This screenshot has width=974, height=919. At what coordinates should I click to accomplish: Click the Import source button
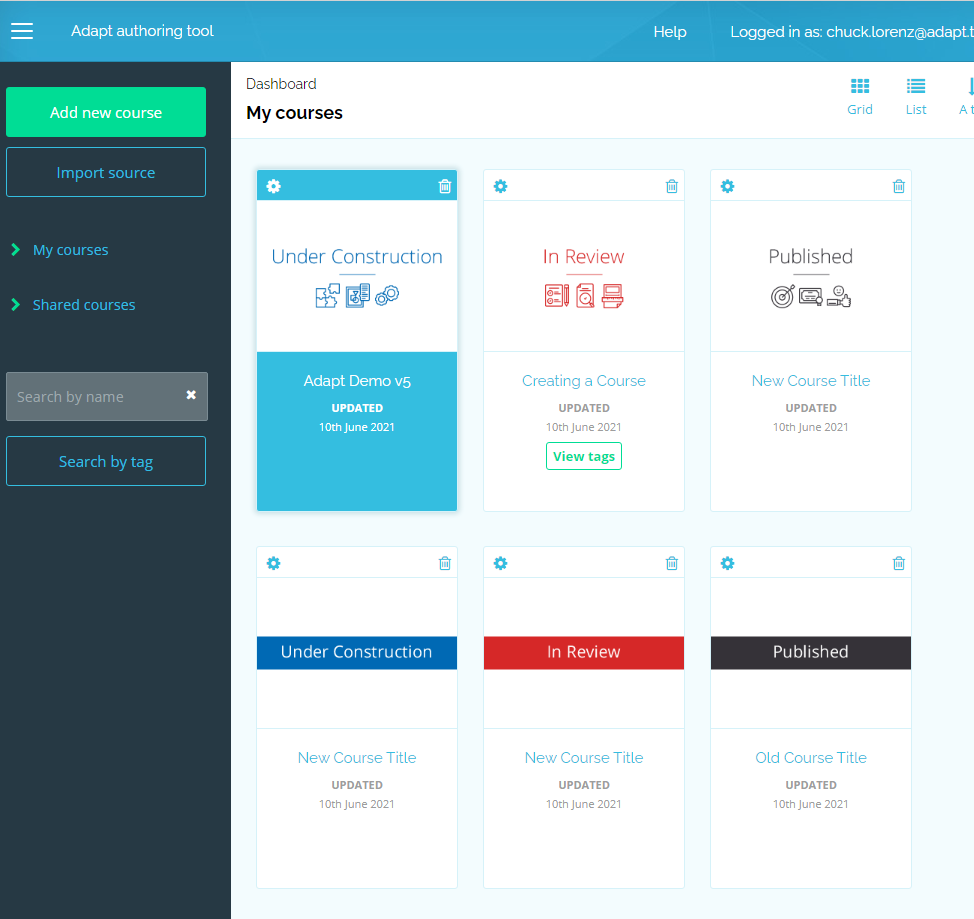tap(106, 172)
